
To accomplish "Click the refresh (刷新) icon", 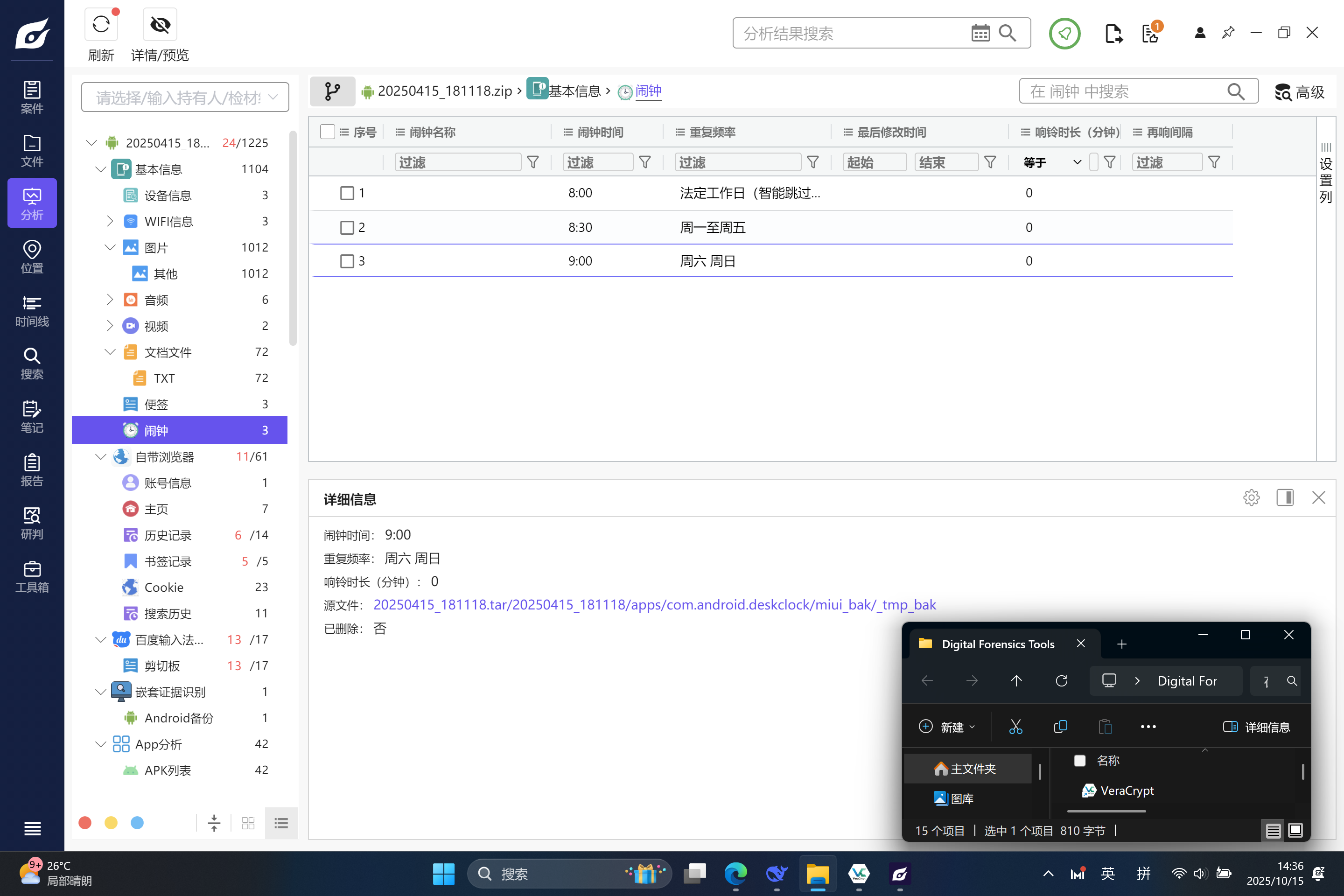I will coord(101,25).
